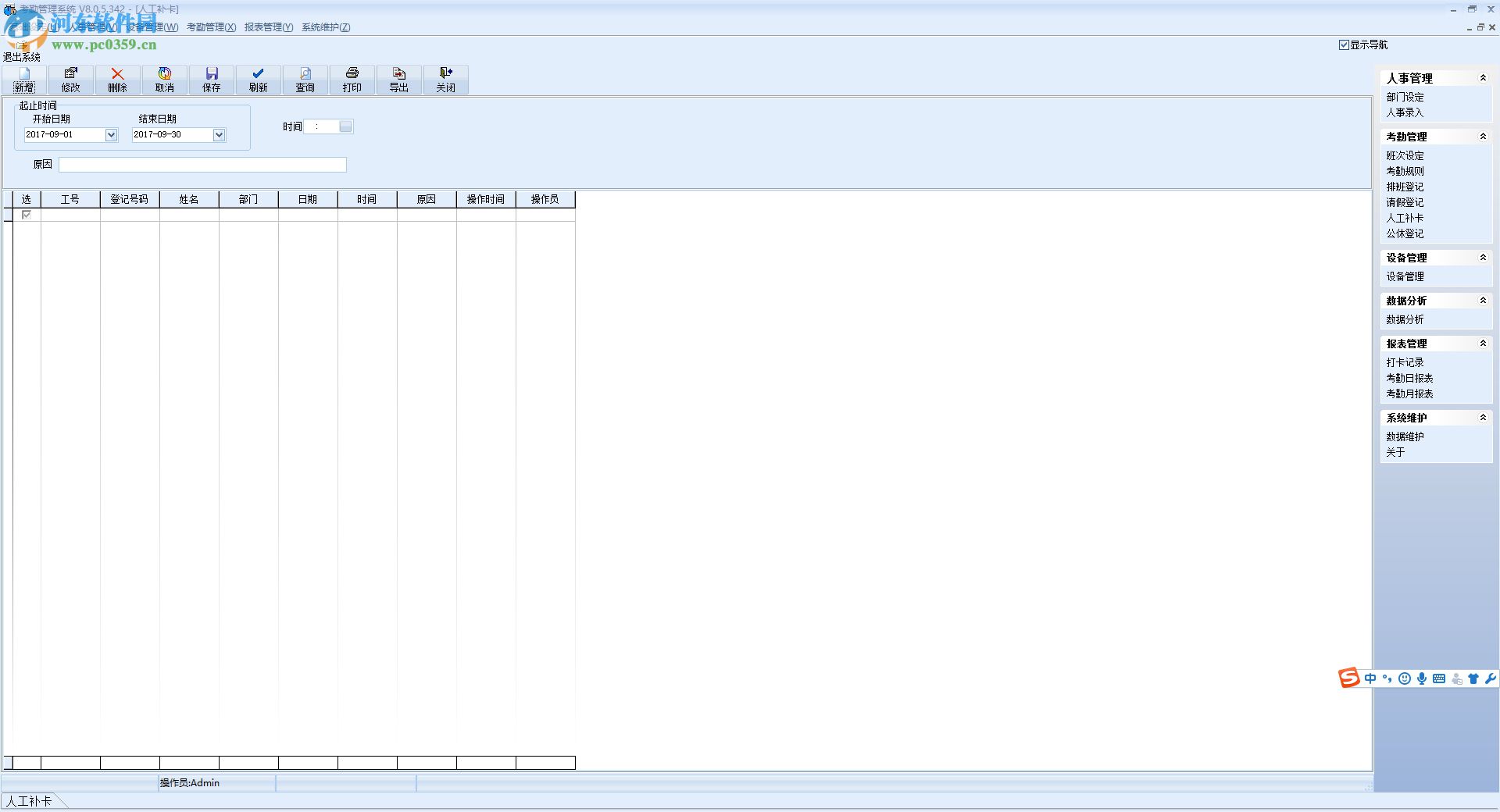Screen dimensions: 1500x812
Task: Toggle Sogou IME punctuation mode icon
Action: pos(1387,678)
